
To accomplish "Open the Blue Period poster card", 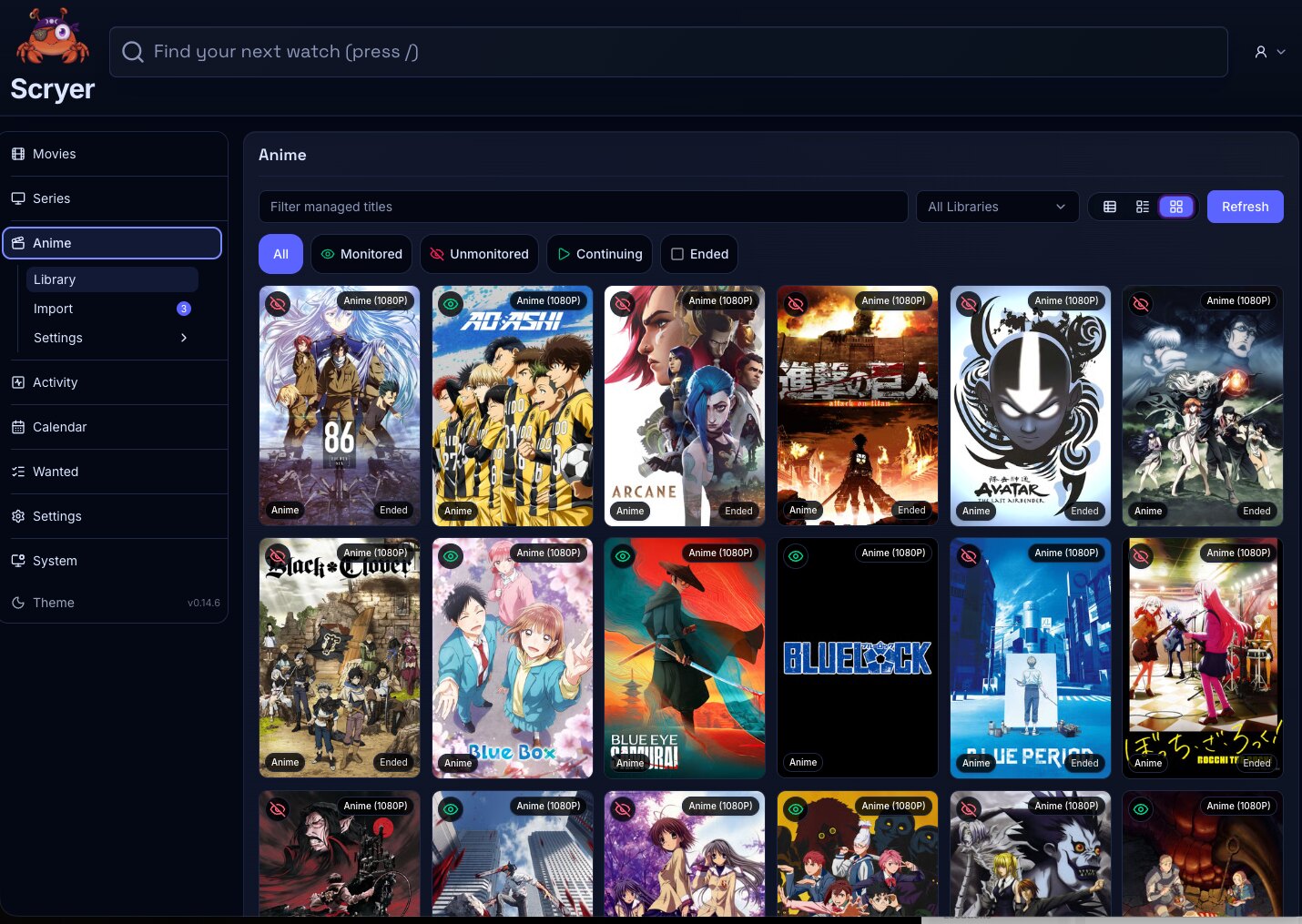I will pyautogui.click(x=1031, y=658).
